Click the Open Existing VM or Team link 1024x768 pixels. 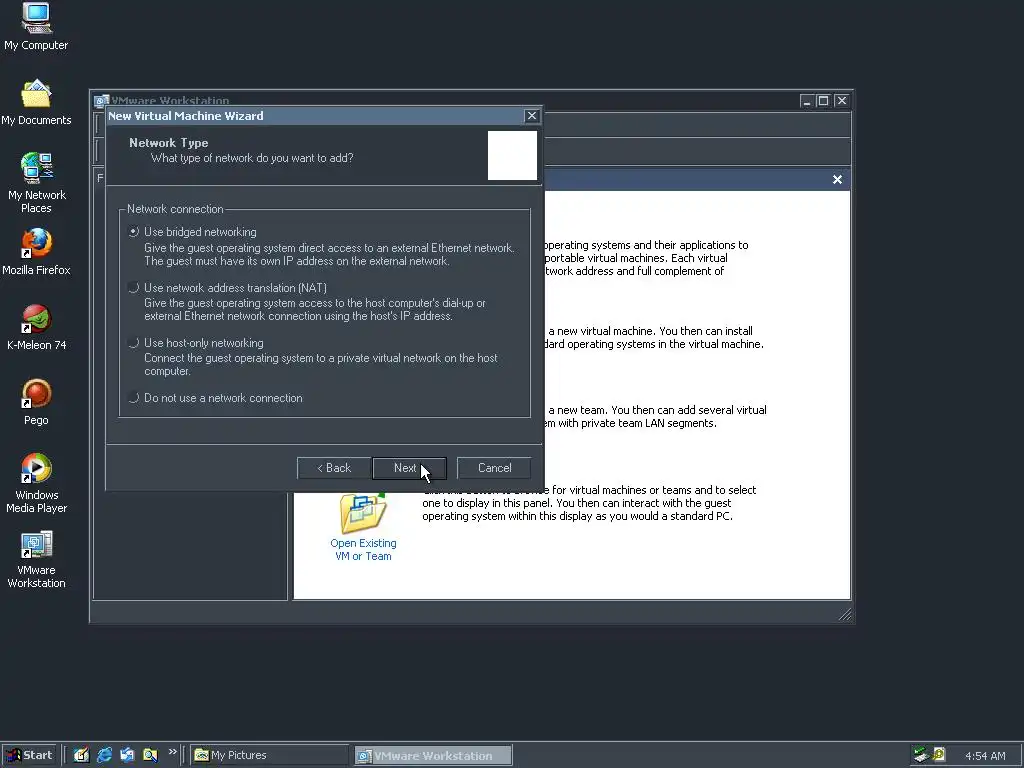tap(363, 550)
